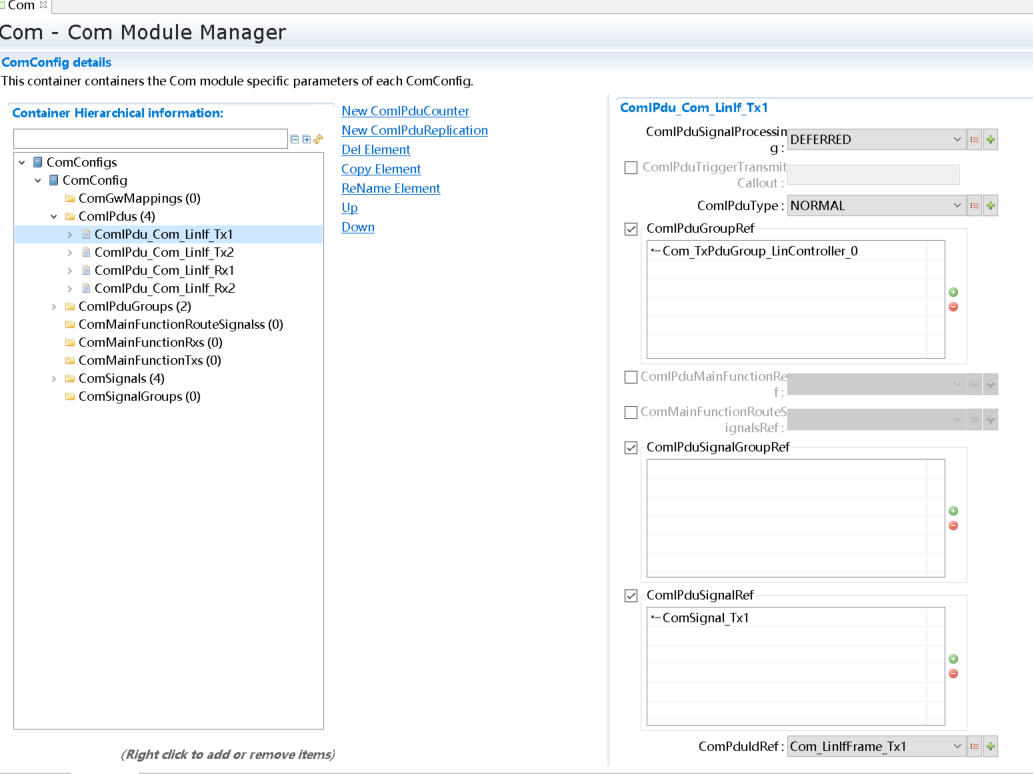Click green add icon for ComIPduSignalRef list
Viewport: 1033px width, 774px height.
pyautogui.click(x=953, y=659)
